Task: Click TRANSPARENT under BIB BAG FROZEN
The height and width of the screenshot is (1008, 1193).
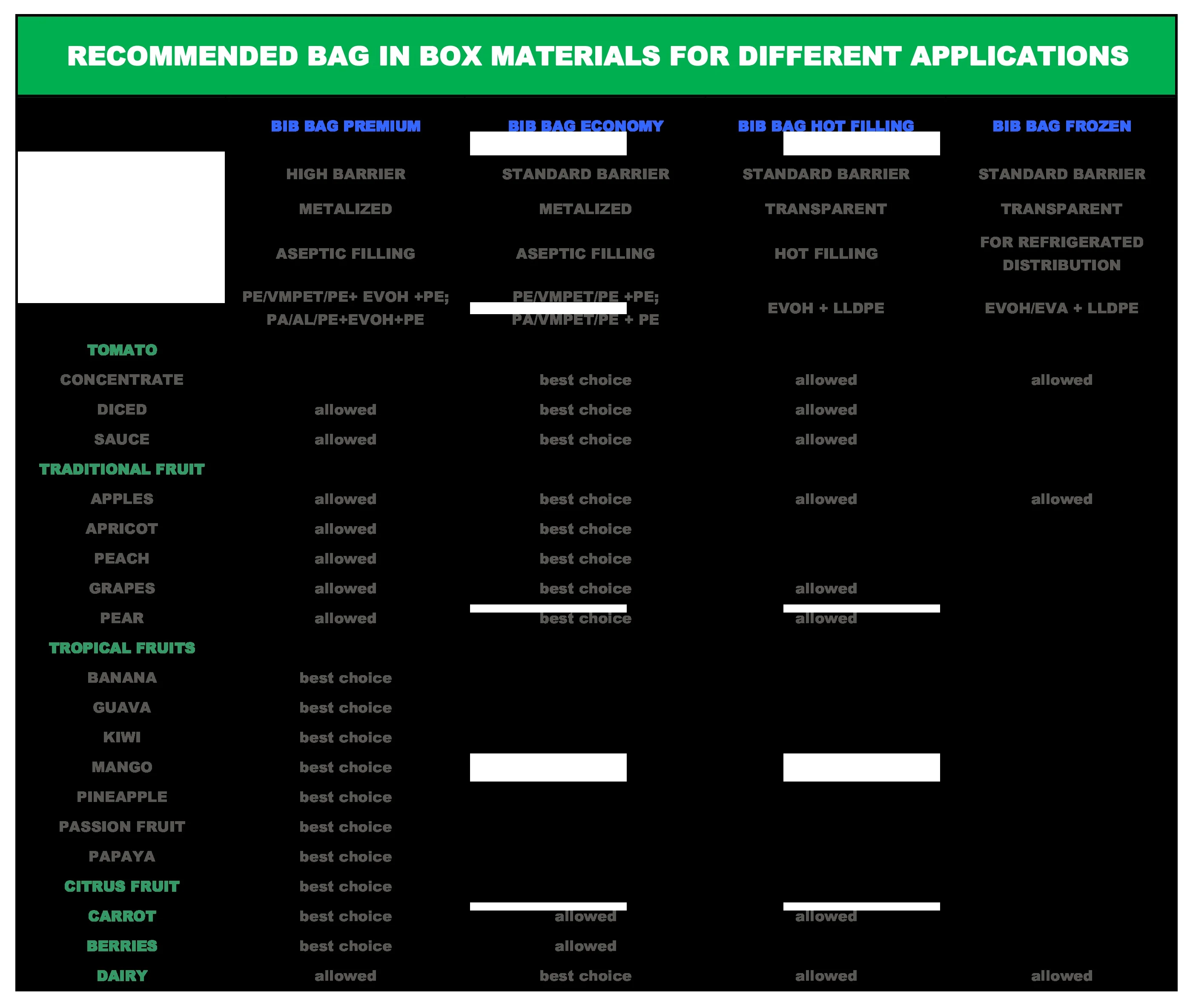Action: tap(1061, 209)
